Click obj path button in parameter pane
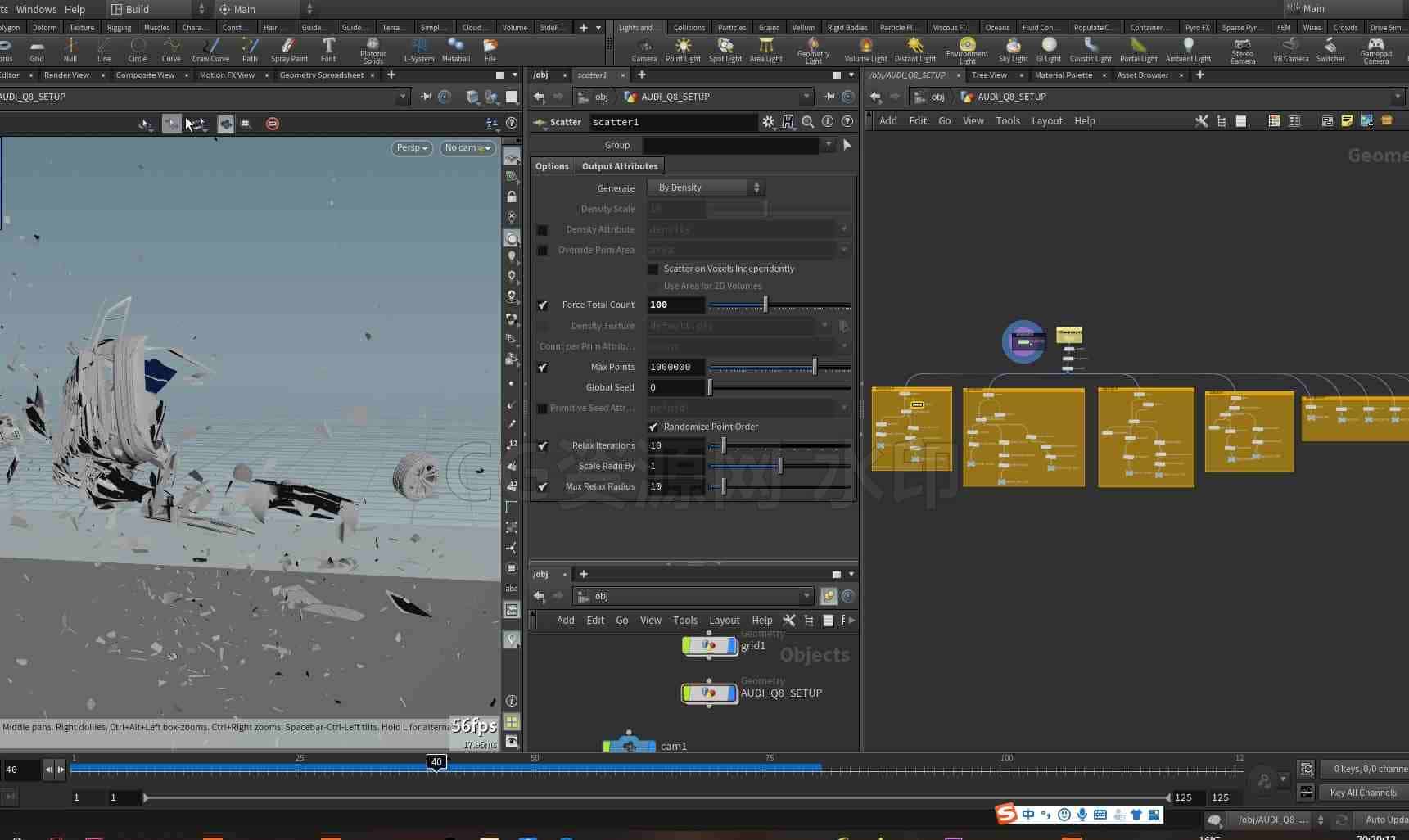 (594, 97)
